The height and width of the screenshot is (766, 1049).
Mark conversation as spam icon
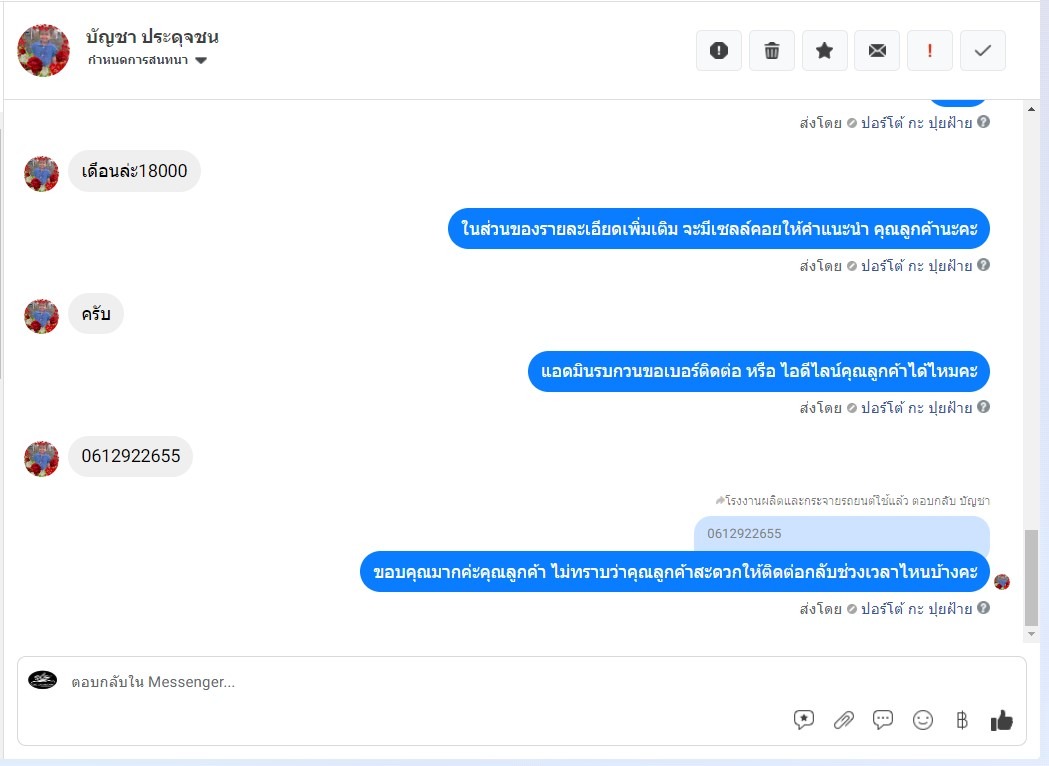719,50
